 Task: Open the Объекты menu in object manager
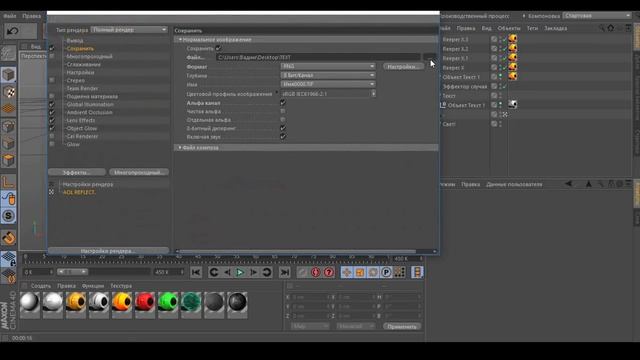[x=509, y=28]
